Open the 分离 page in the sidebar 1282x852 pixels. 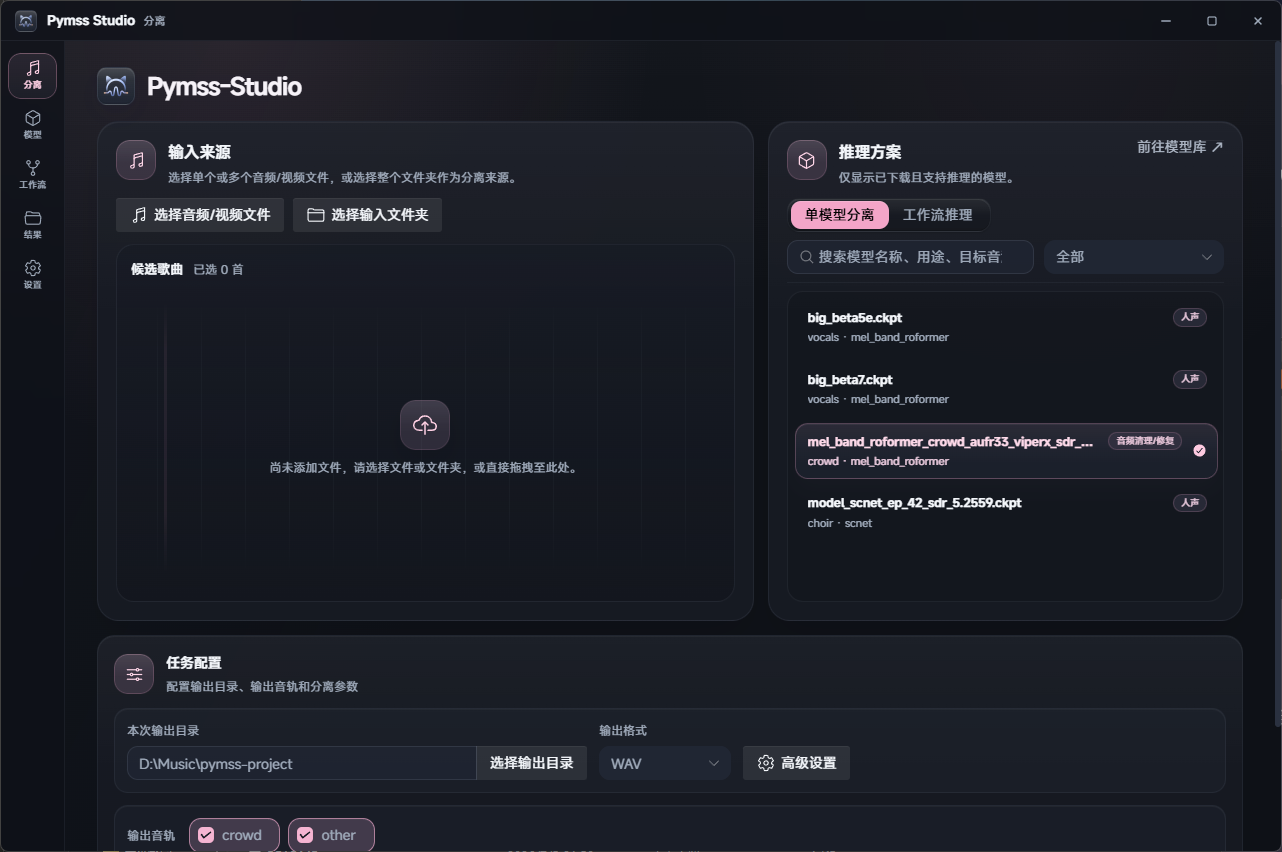[x=33, y=76]
